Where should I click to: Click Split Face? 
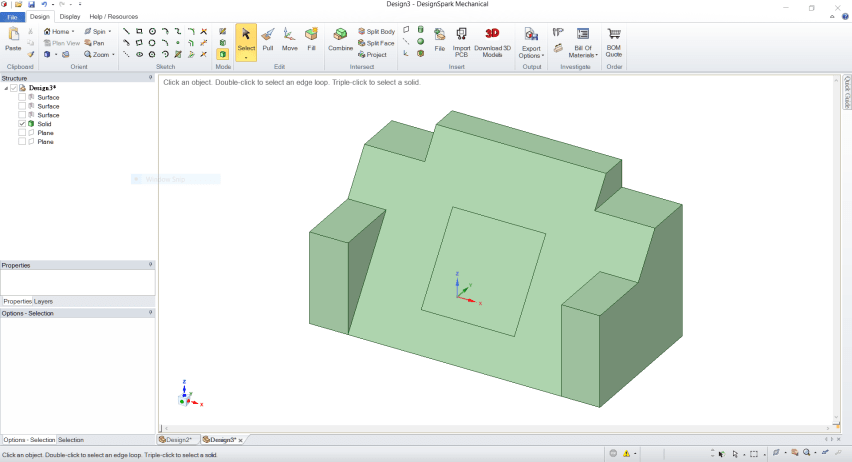pos(376,43)
